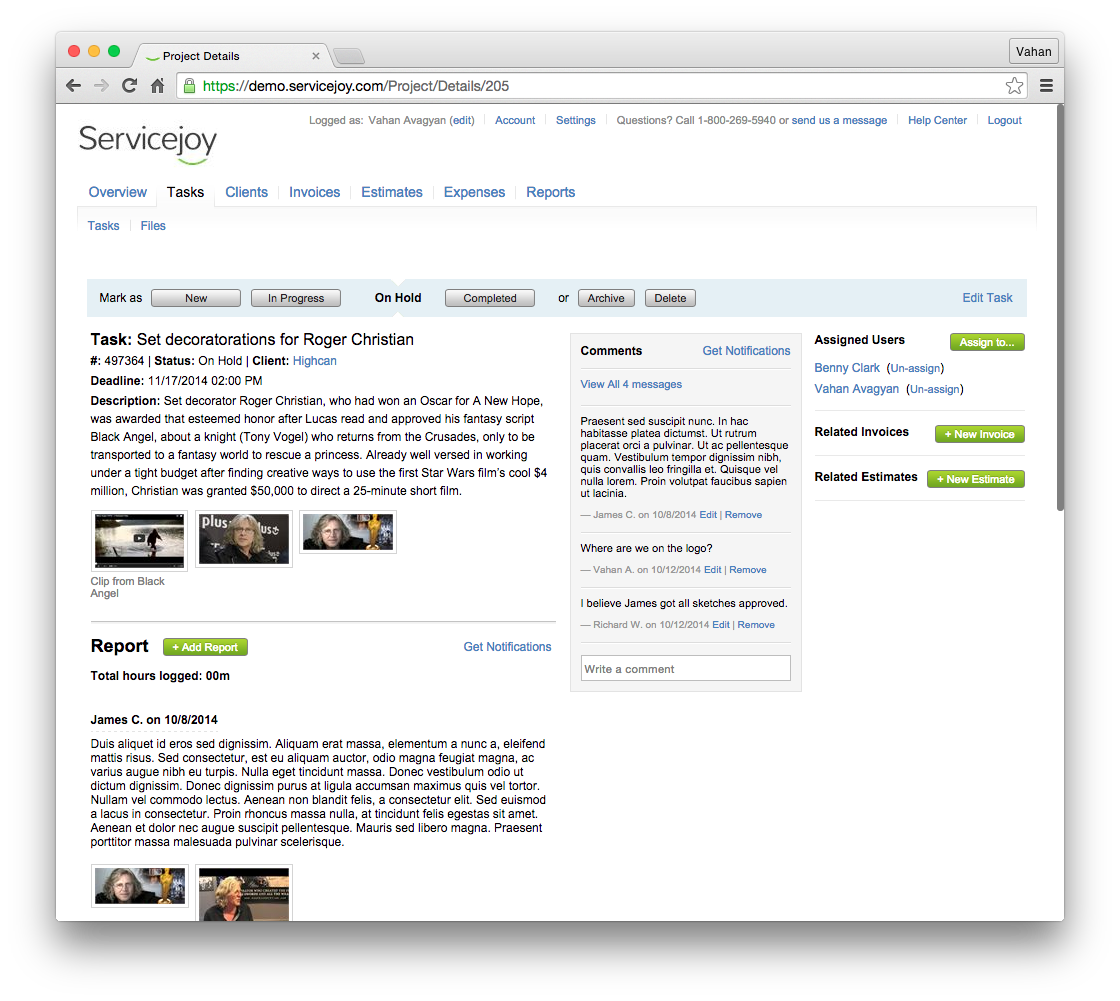Image resolution: width=1120 pixels, height=1001 pixels.
Task: Open the Files sub-tab
Action: [x=153, y=226]
